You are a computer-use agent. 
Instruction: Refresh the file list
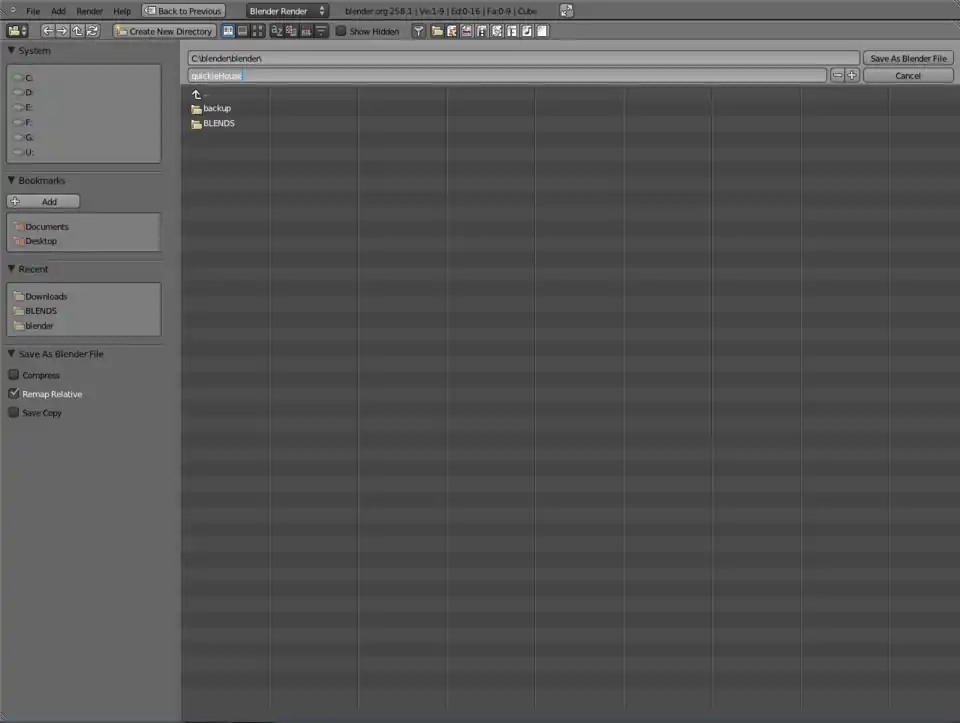click(x=92, y=31)
